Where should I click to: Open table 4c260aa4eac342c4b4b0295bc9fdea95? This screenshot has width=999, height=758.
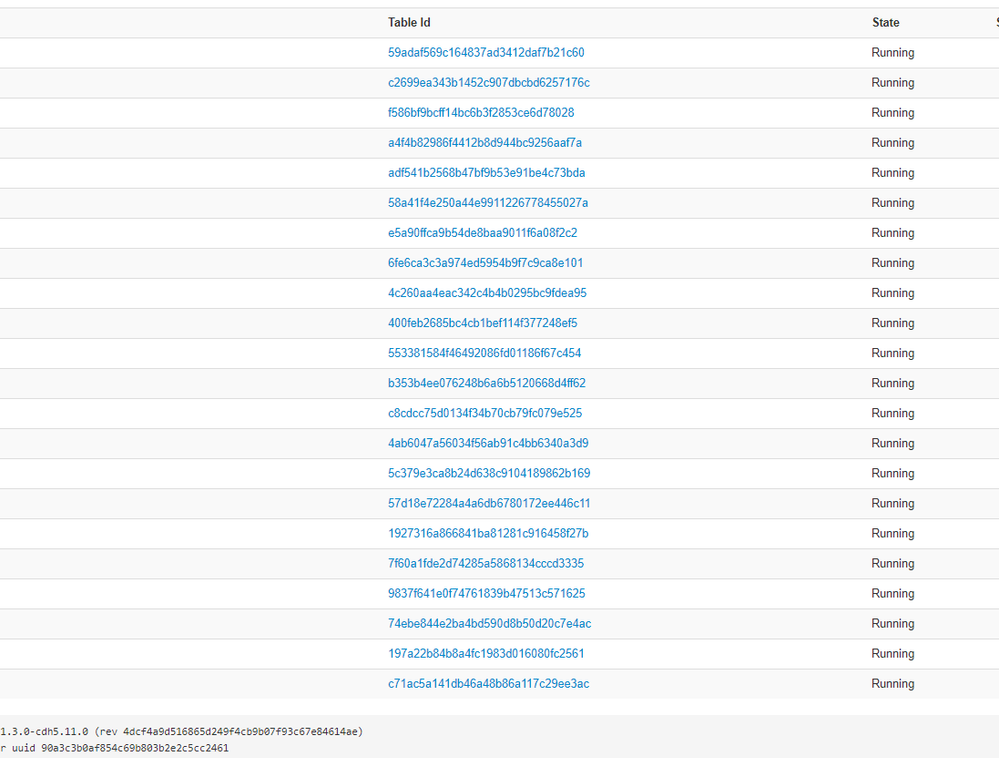tap(485, 292)
